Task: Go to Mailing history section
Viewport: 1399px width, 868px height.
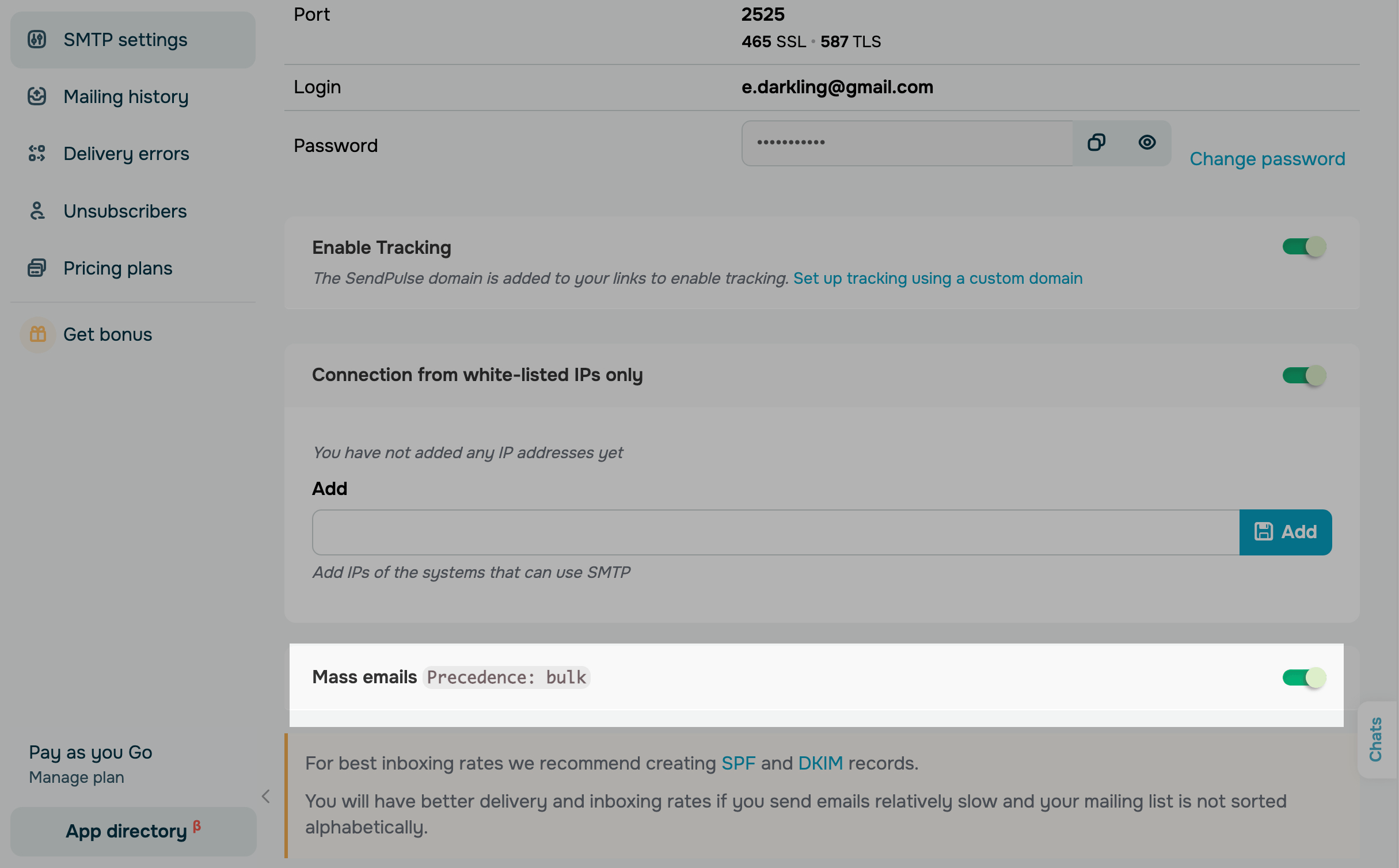Action: pos(126,97)
